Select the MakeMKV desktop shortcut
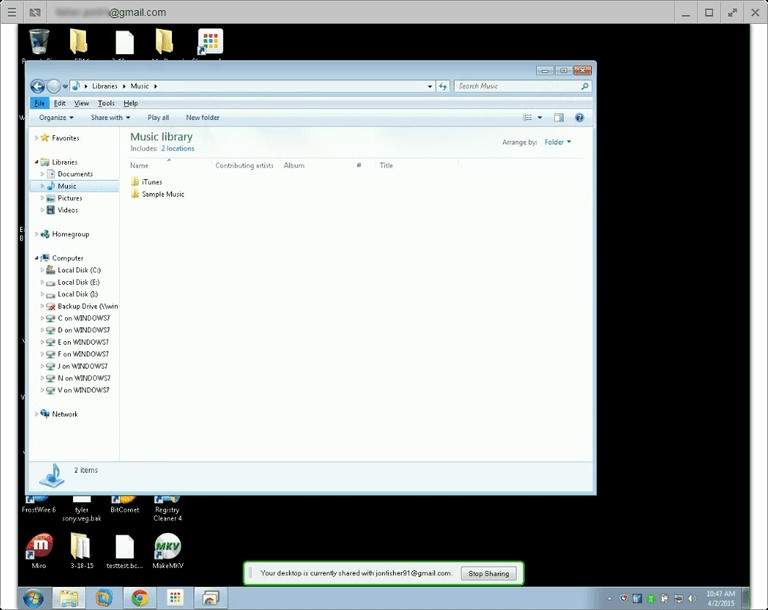This screenshot has width=768, height=610. [168, 551]
